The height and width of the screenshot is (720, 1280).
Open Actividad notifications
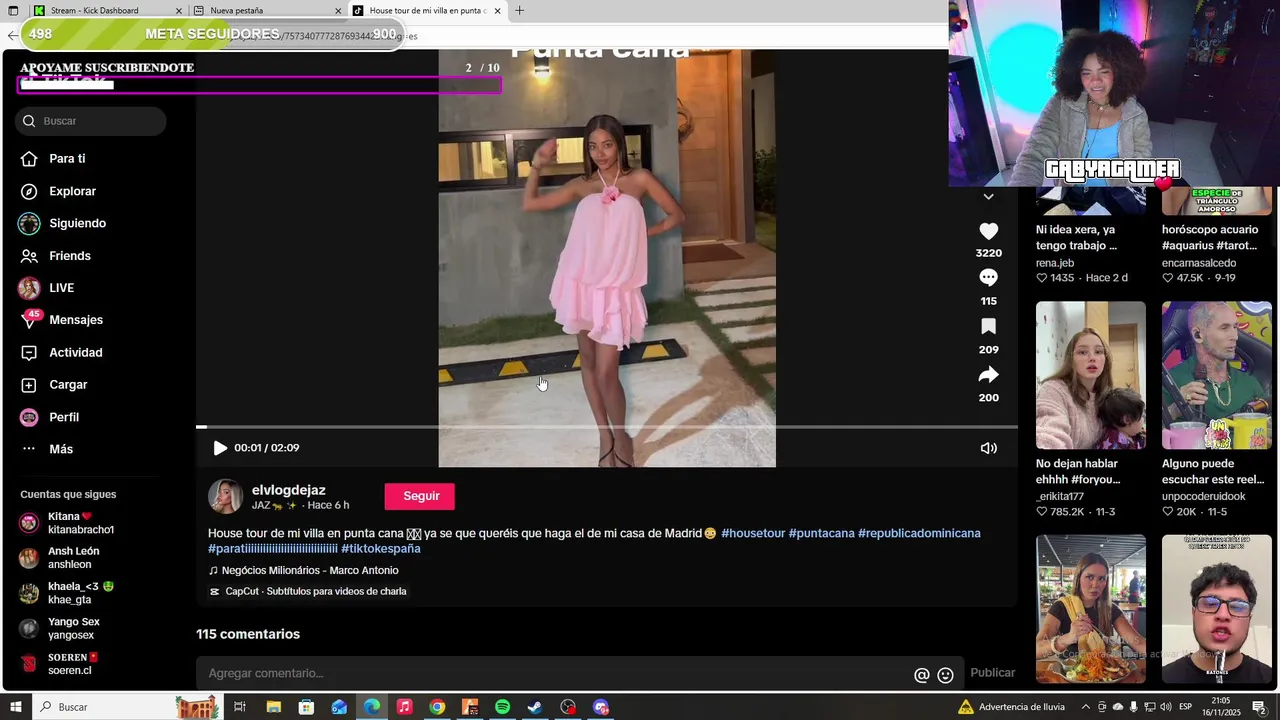(75, 353)
